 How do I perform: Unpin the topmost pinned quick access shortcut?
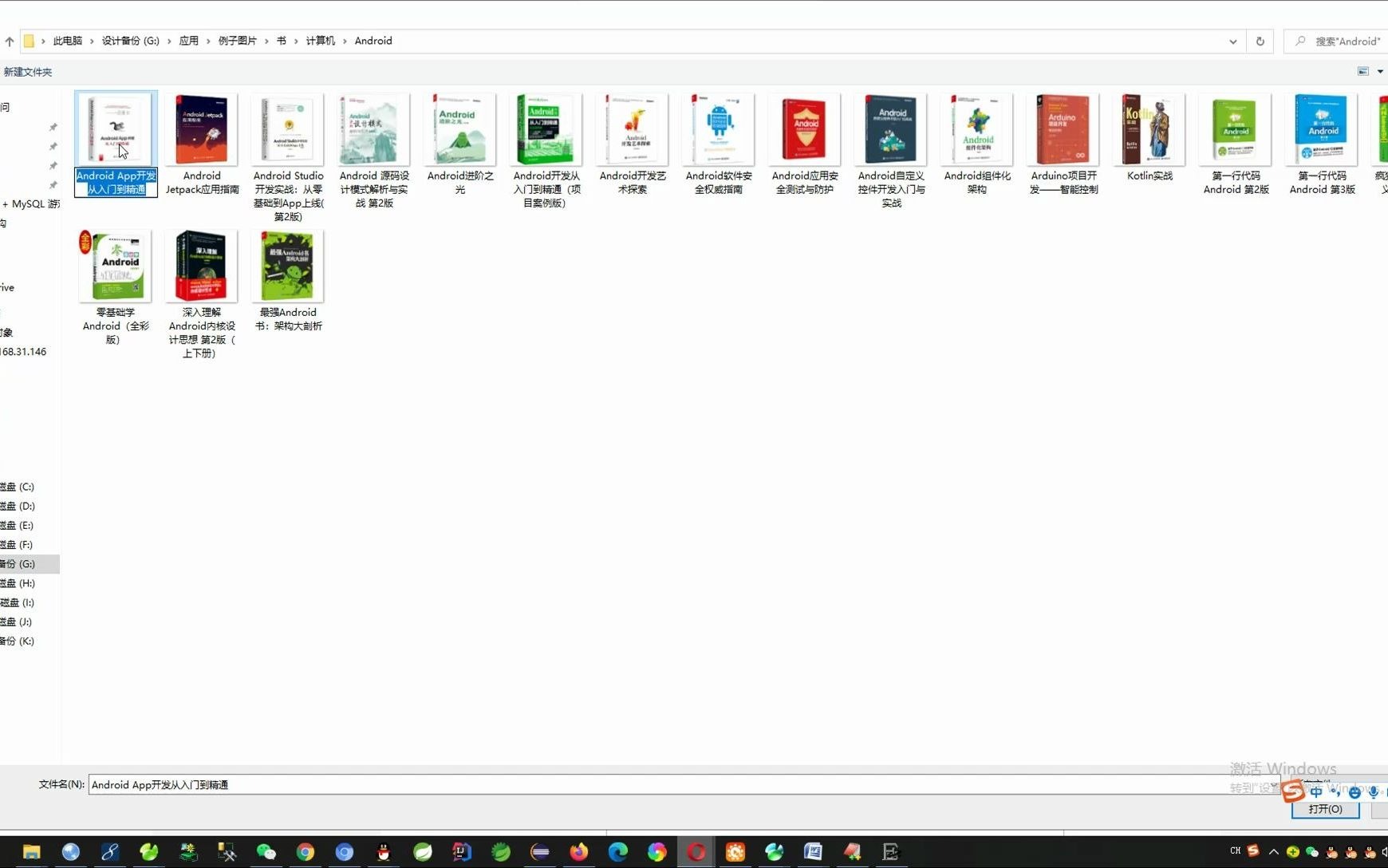tap(53, 126)
